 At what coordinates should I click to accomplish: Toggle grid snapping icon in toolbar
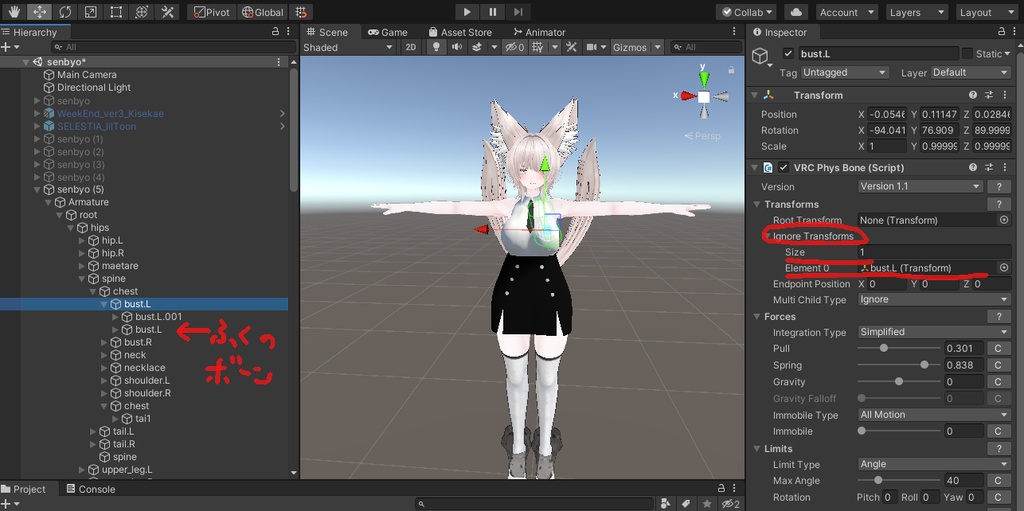point(300,12)
